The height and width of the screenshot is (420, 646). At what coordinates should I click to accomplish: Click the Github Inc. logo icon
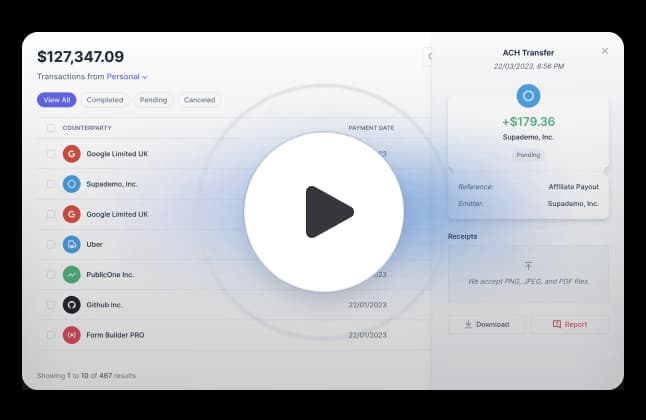tap(71, 304)
